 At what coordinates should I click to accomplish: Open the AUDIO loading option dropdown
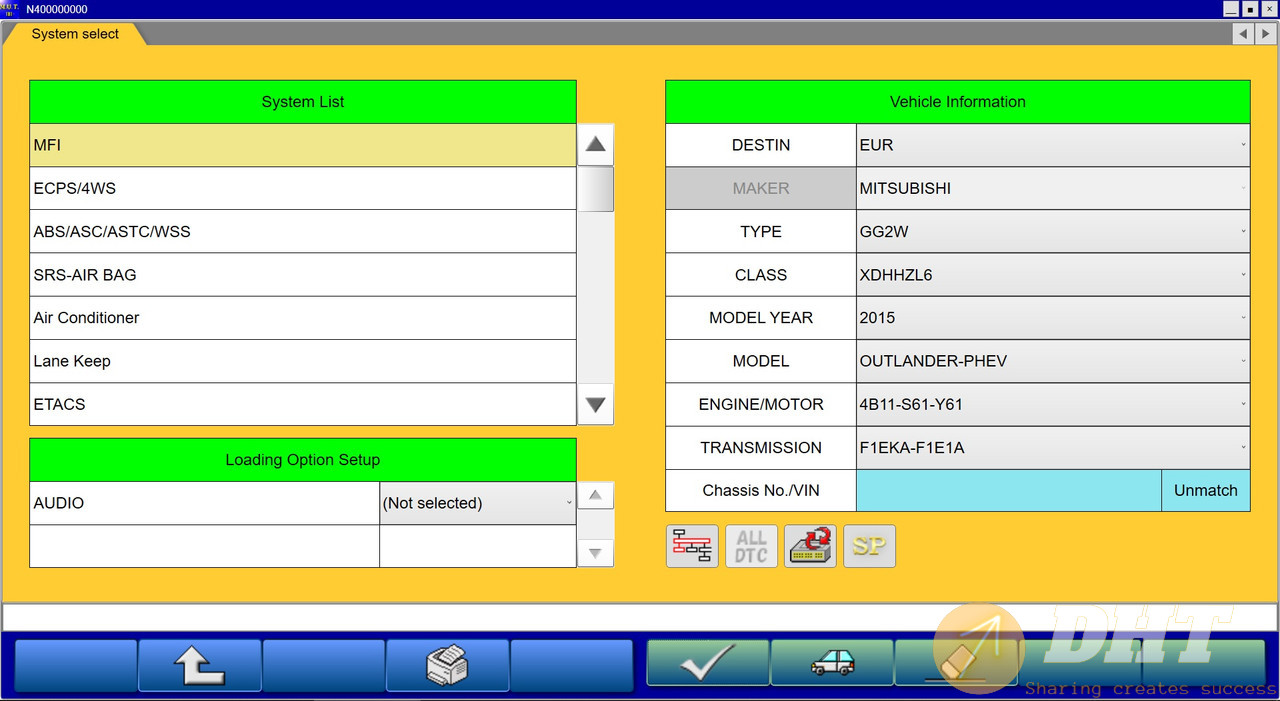click(568, 503)
